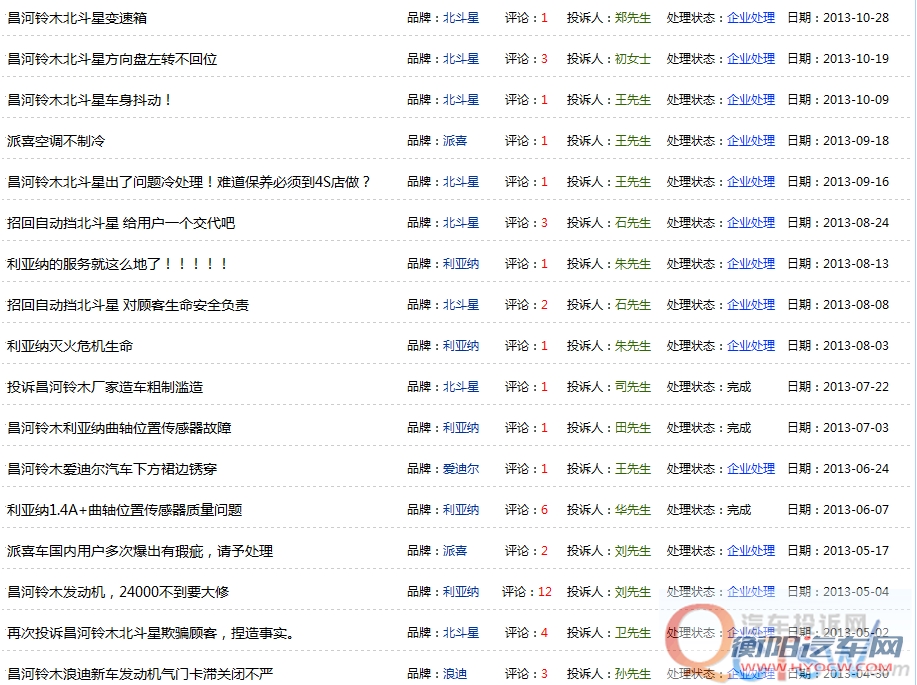Click 刘先生 in 24000不到要大修 row

tap(633, 591)
